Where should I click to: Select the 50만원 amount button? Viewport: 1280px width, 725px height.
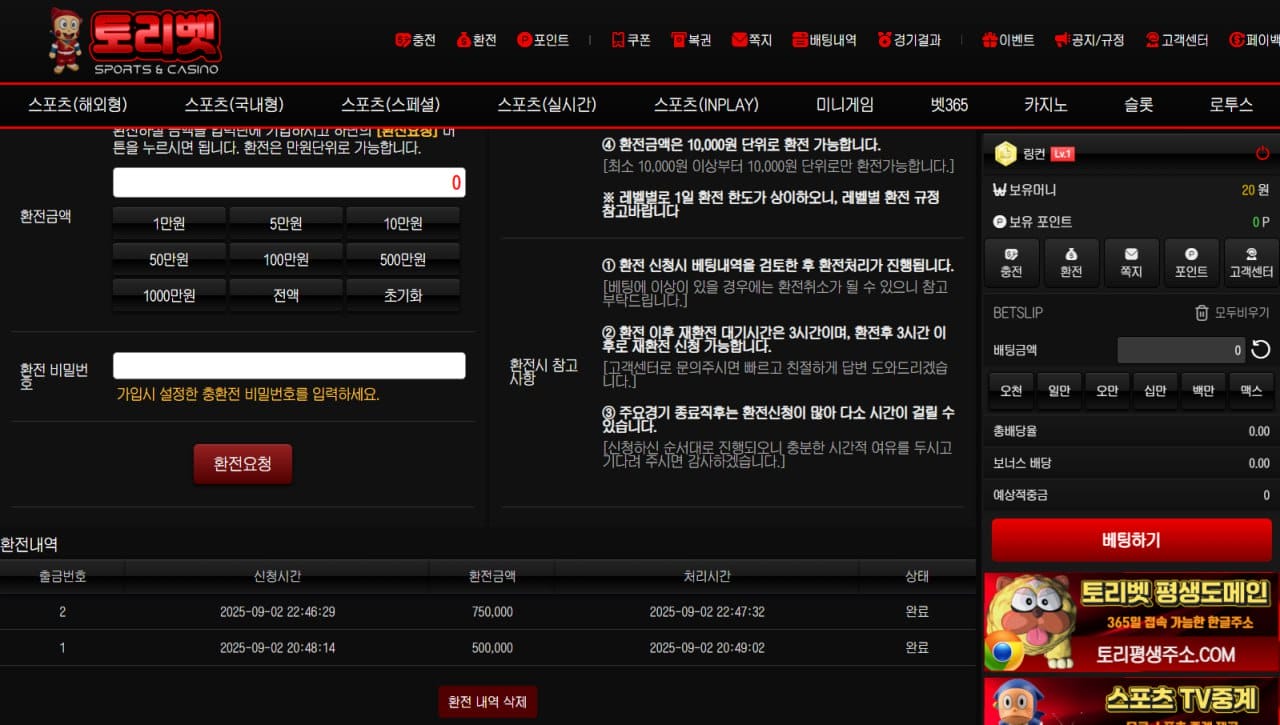point(169,260)
